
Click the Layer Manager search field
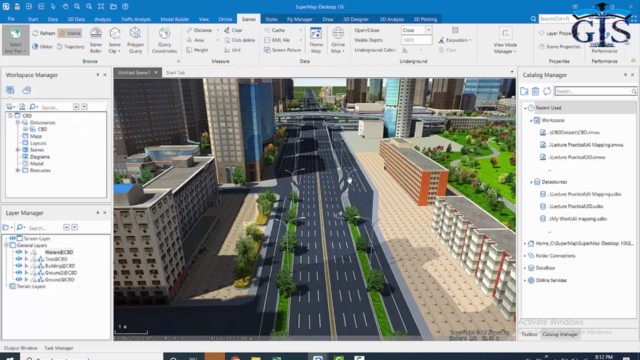pos(44,228)
